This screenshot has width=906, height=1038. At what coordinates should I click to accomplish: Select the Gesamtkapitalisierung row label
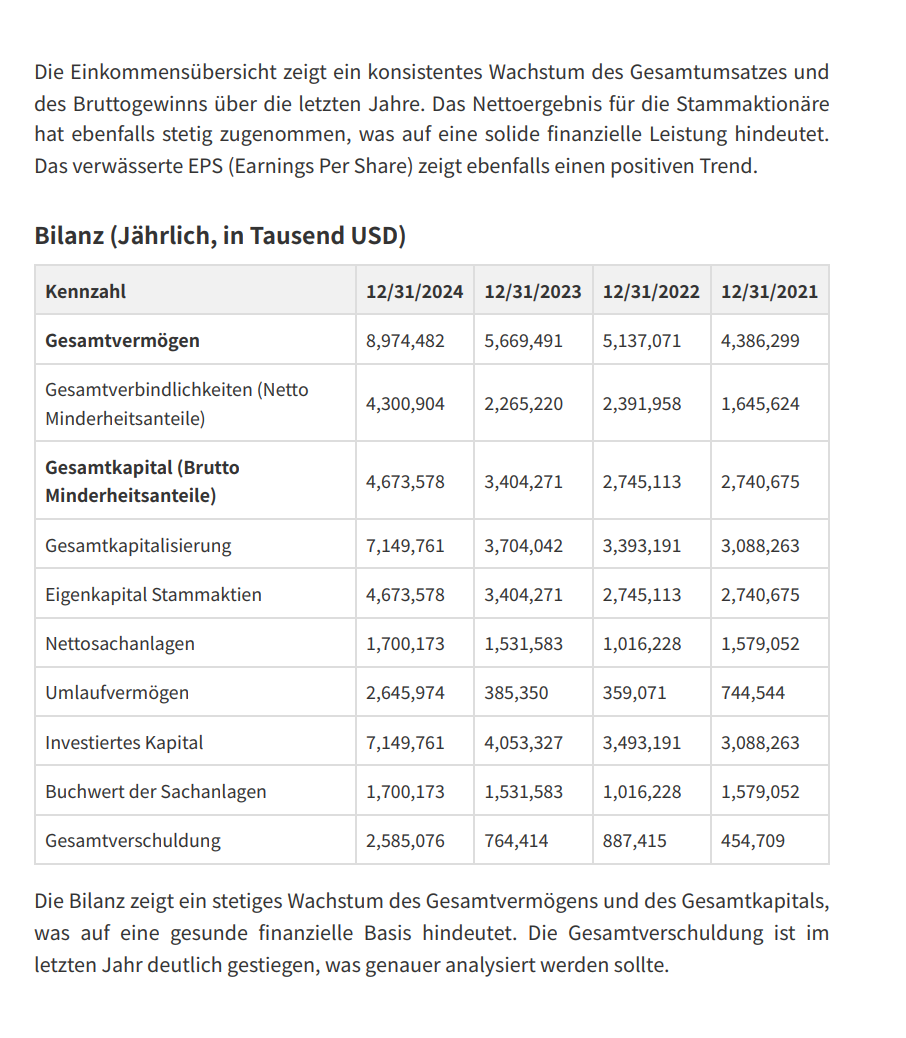(x=138, y=545)
